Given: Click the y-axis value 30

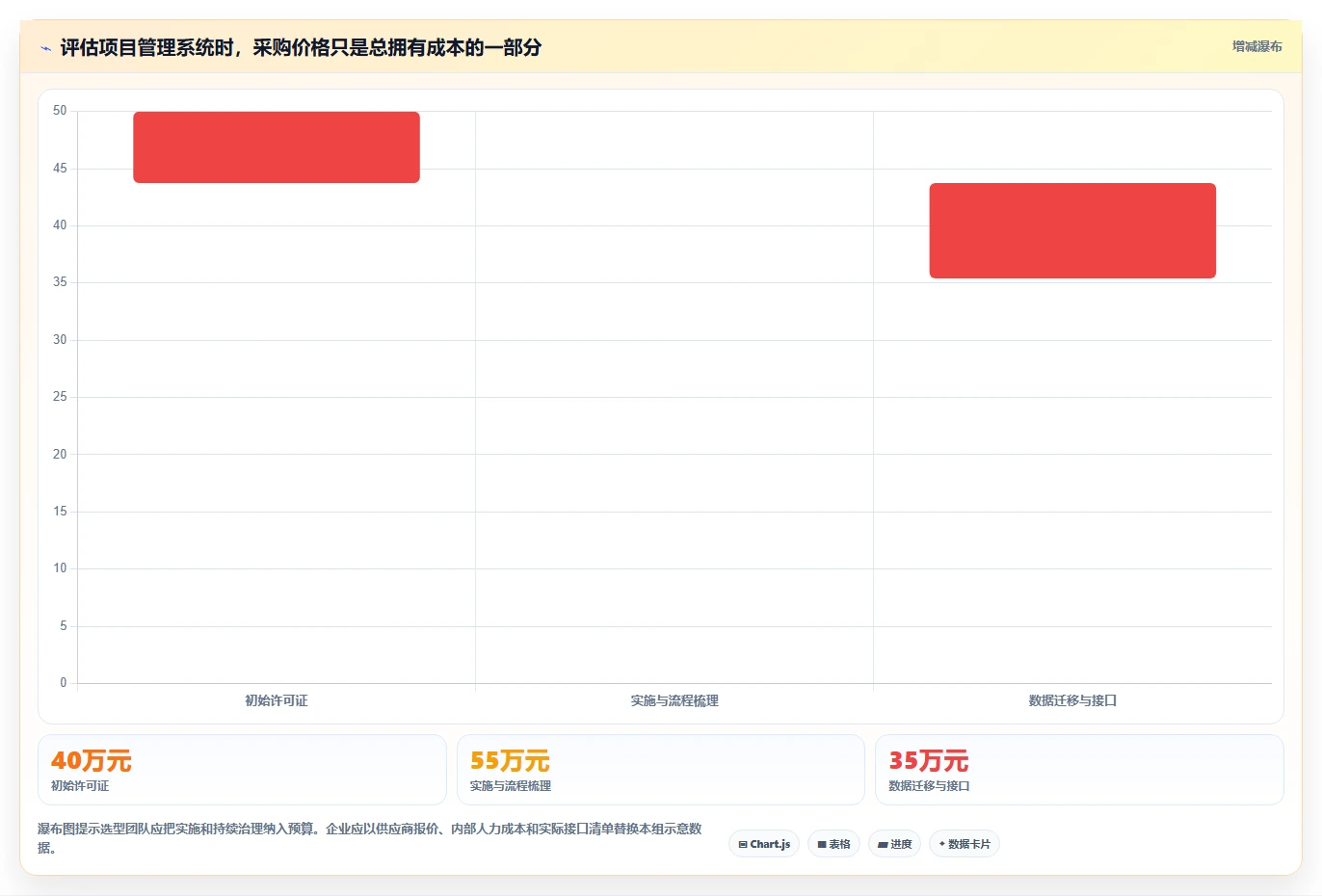Looking at the screenshot, I should click(x=60, y=340).
